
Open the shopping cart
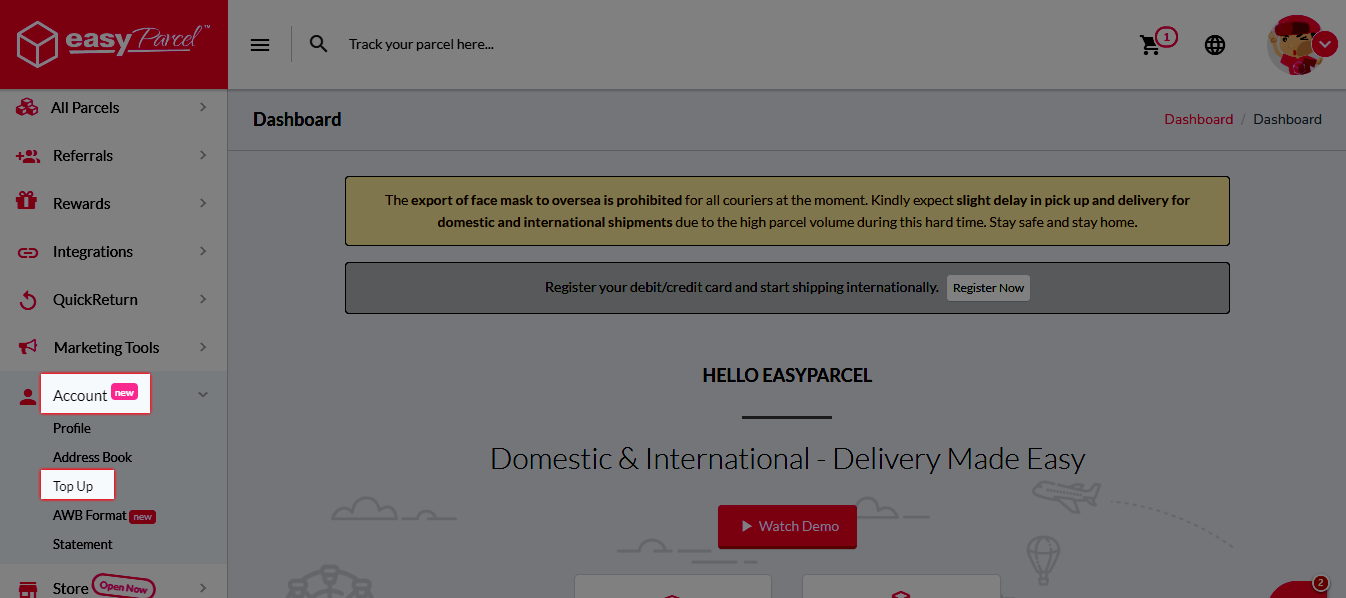(1150, 45)
